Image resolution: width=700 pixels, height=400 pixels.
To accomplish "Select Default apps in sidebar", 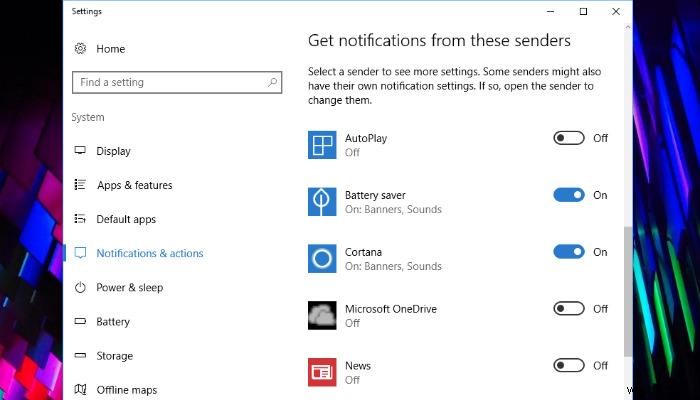I will (x=125, y=219).
